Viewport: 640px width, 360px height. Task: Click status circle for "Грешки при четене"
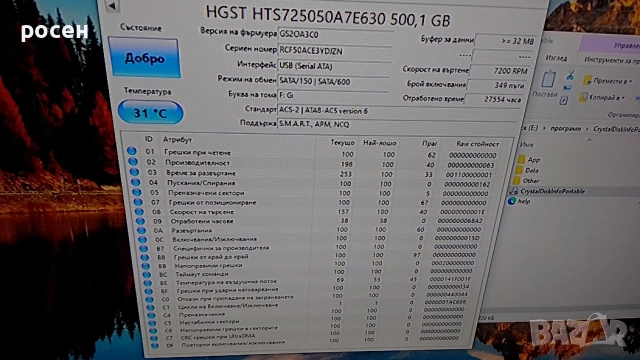131,151
